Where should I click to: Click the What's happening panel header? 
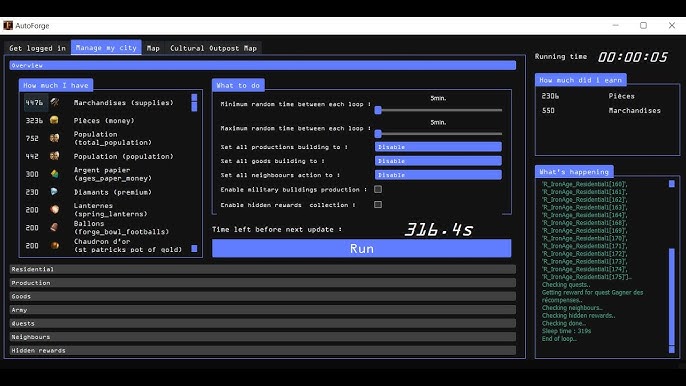coord(574,172)
